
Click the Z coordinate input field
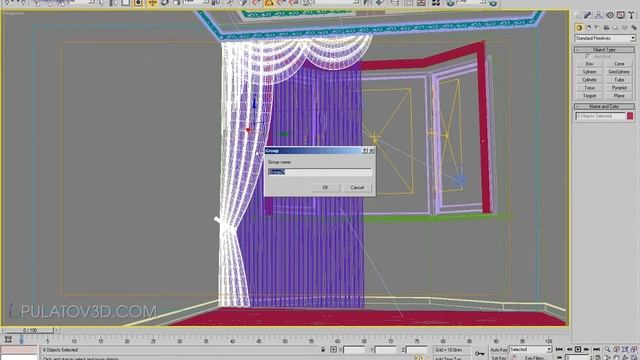click(x=417, y=350)
